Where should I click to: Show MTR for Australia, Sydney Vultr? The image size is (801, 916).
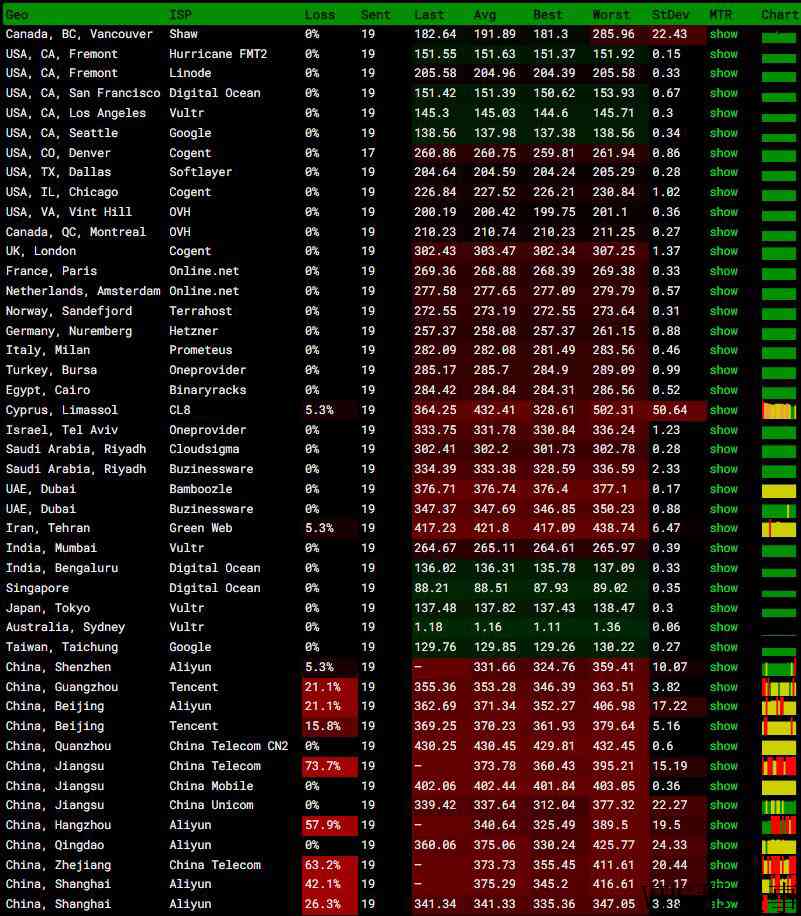[x=724, y=627]
